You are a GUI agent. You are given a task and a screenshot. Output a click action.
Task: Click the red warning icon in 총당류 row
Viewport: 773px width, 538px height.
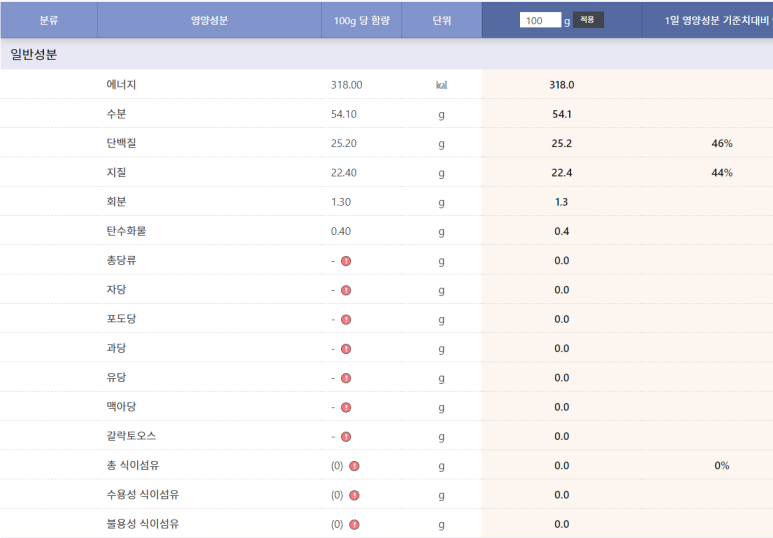(x=346, y=261)
